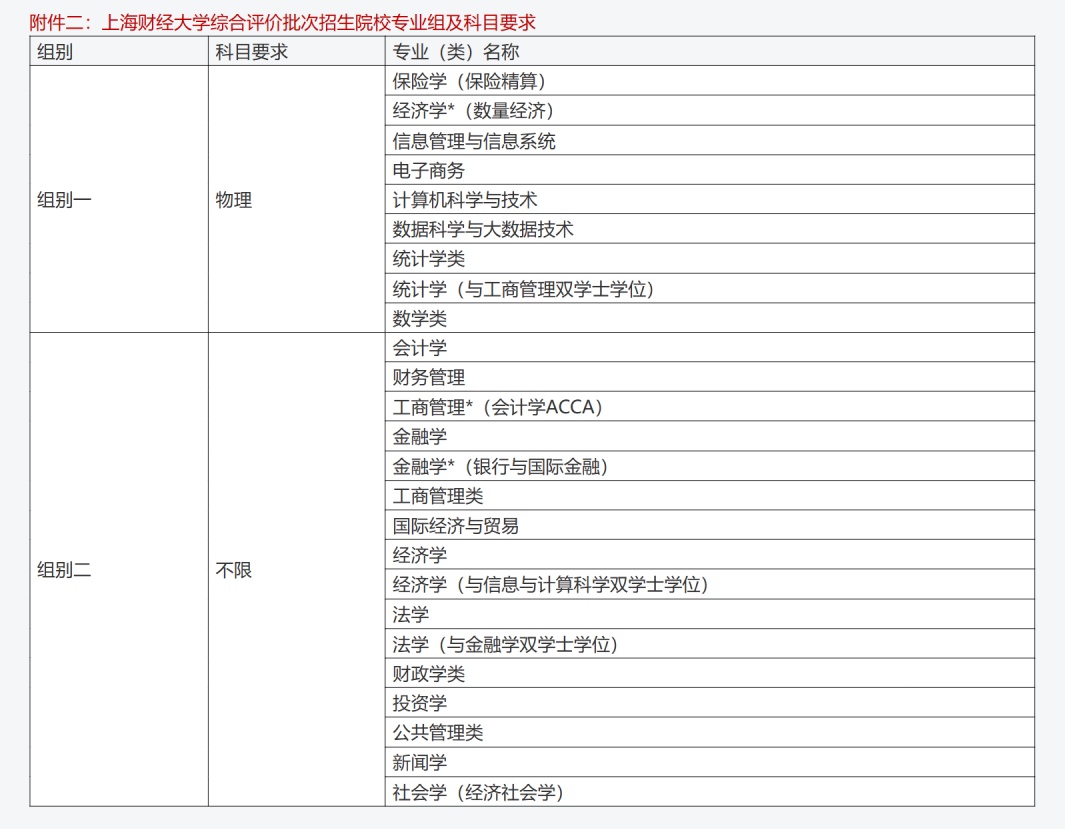Screen dimensions: 1065x829
Task: Select the 科目要求 column header
Action: pyautogui.click(x=297, y=52)
